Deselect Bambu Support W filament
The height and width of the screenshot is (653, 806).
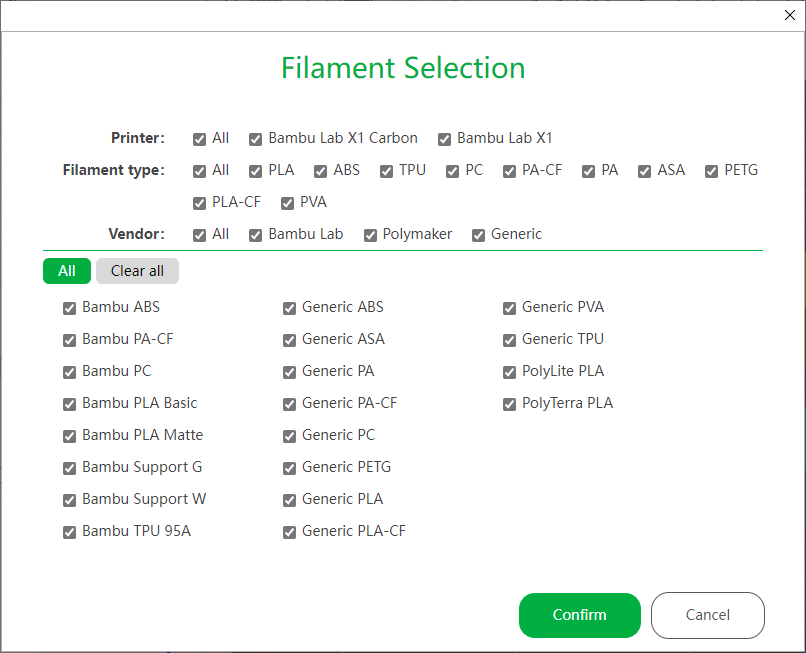(x=69, y=500)
